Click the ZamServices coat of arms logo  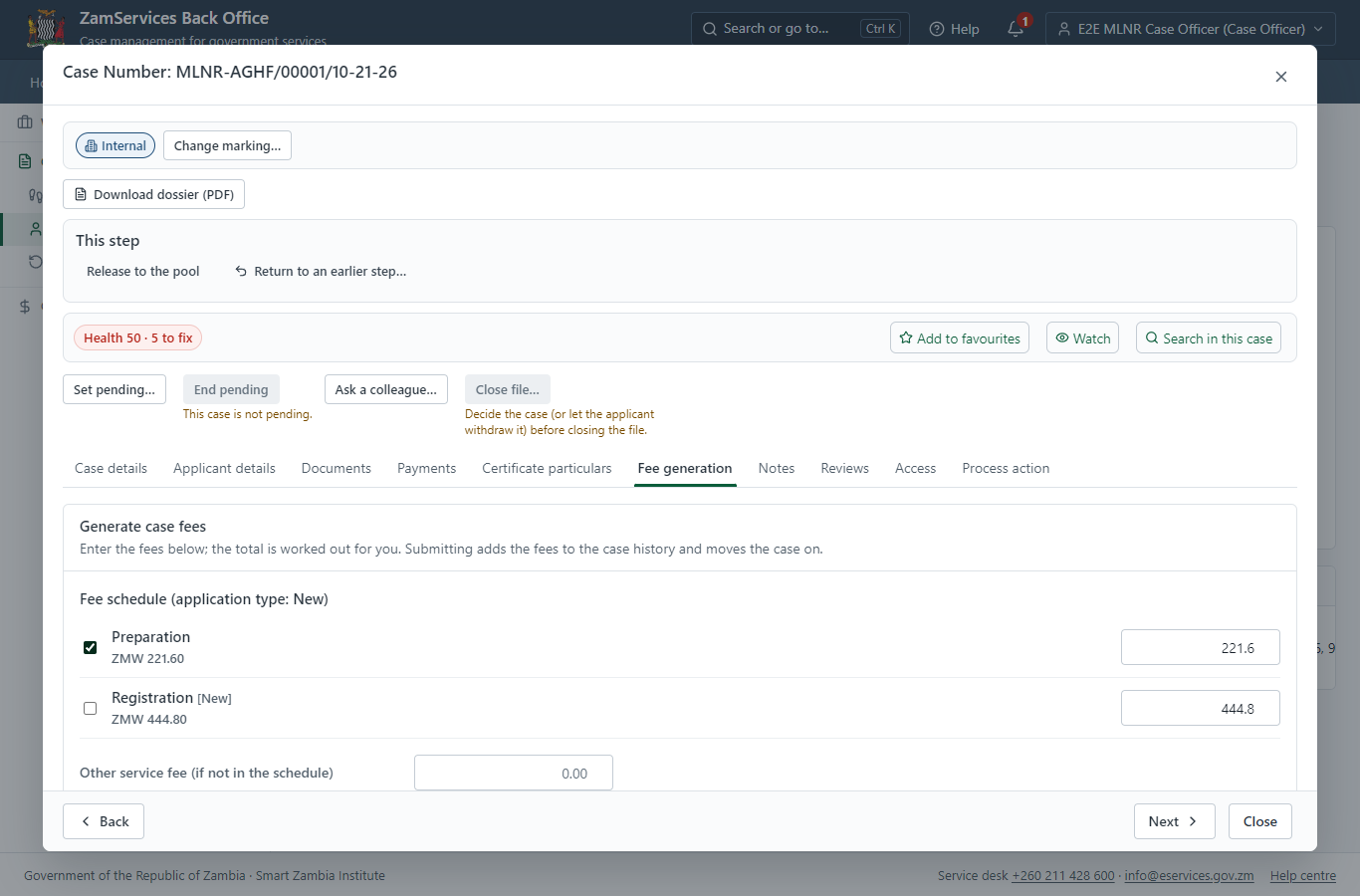tap(46, 27)
